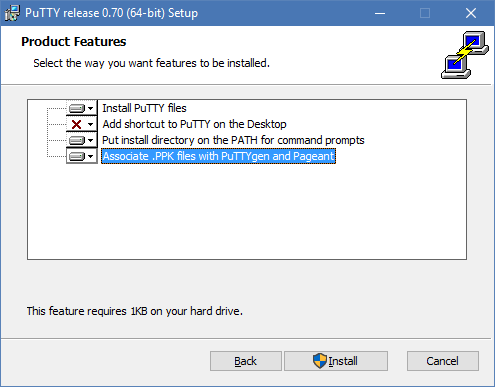Open feature dropdown for Install PuTTY files
The width and height of the screenshot is (495, 387).
coord(81,108)
